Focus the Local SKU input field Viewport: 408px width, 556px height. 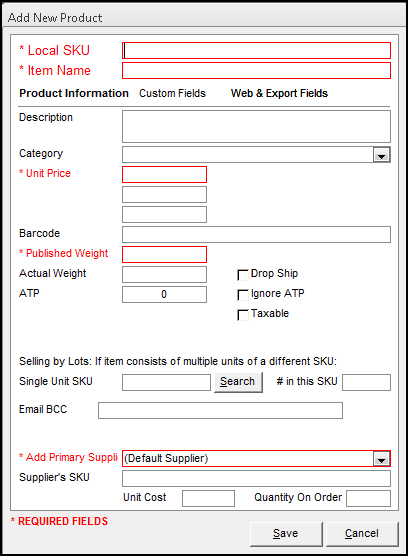256,51
